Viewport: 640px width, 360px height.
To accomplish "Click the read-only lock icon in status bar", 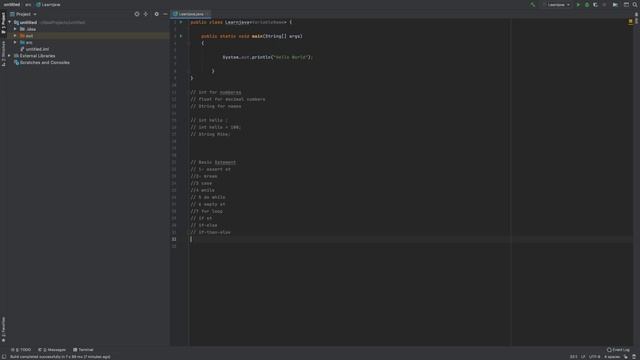I will click(x=626, y=357).
